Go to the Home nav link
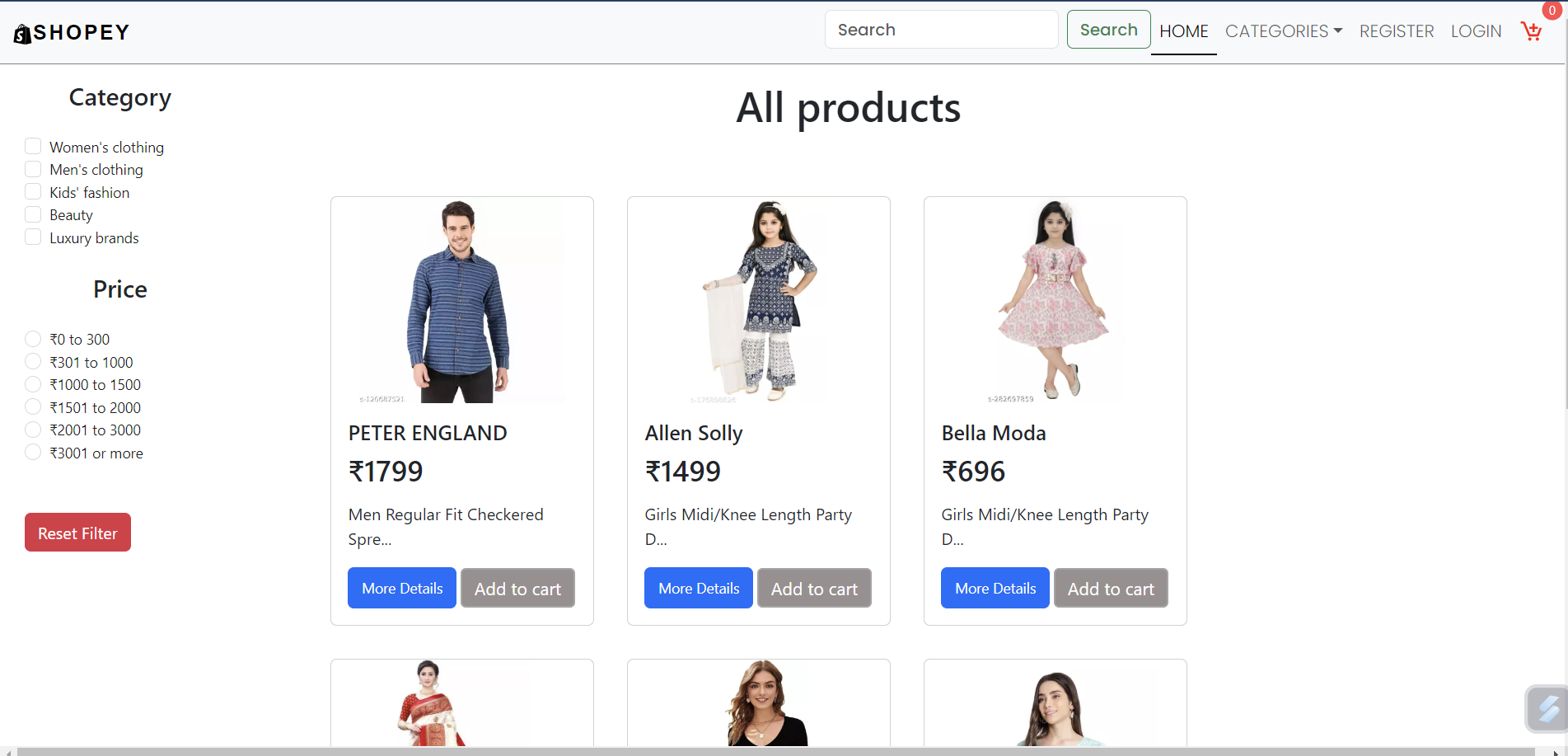The image size is (1568, 756). (x=1183, y=31)
